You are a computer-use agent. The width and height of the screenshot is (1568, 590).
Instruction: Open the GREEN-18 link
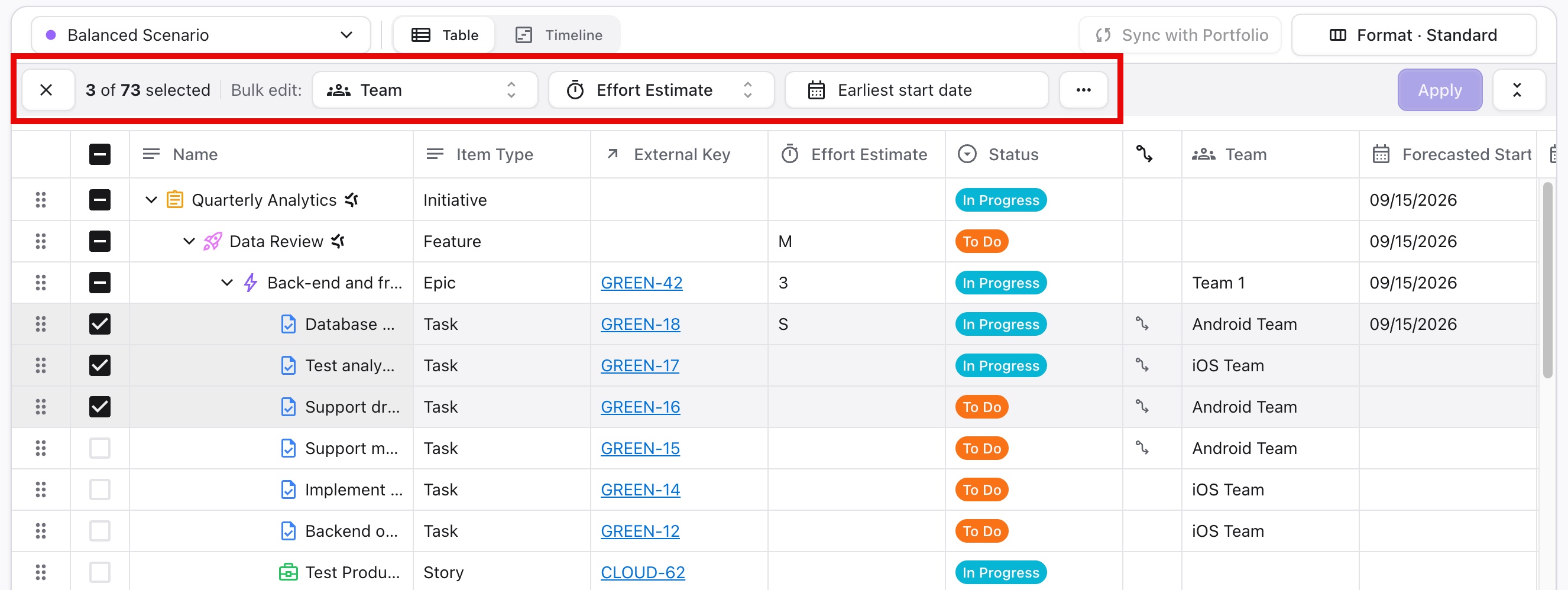coord(640,324)
